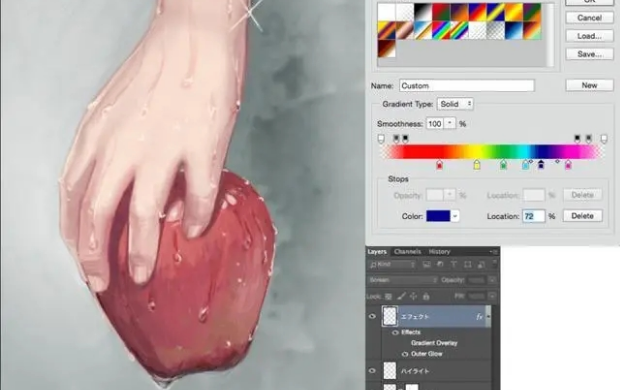Pick the blue-red-yellow gradient preset

tap(477, 12)
